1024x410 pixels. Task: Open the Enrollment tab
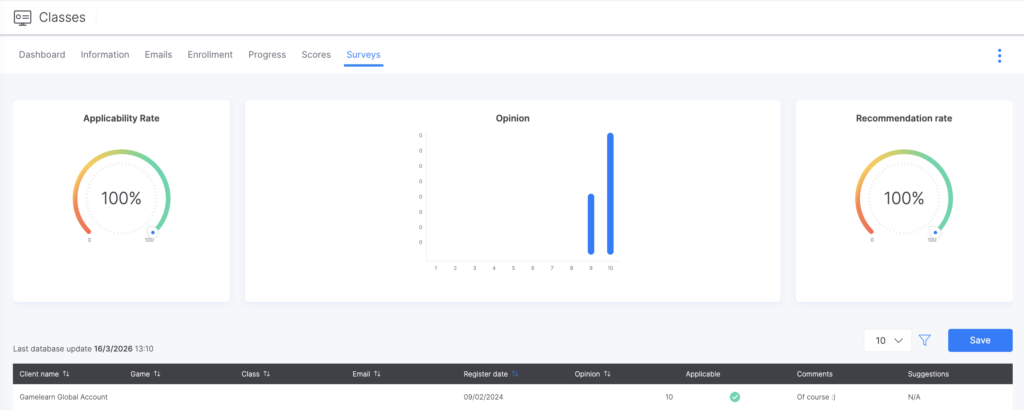(210, 55)
